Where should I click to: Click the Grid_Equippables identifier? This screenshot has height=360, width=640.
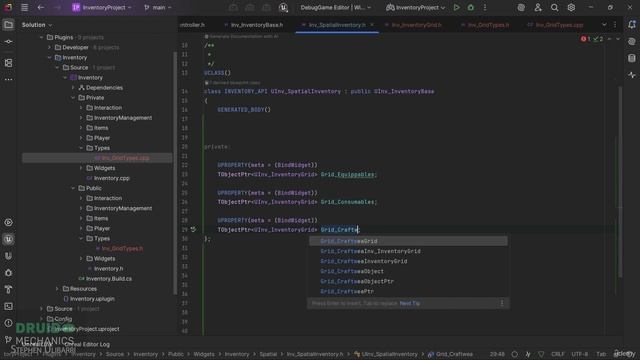347,175
